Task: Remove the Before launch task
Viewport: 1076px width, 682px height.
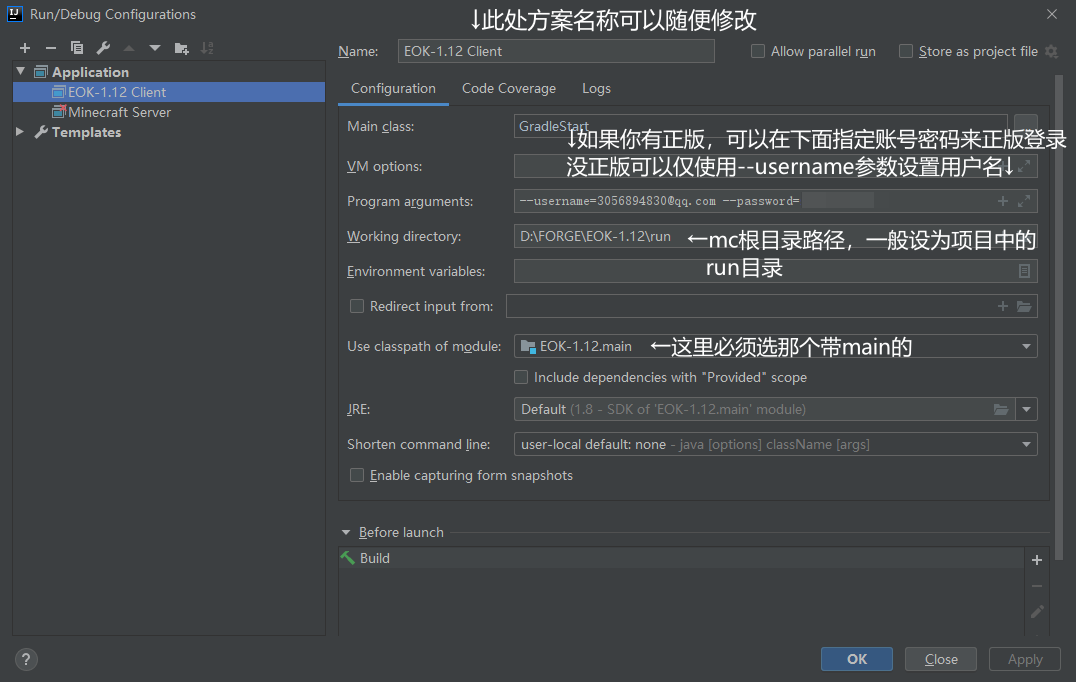Action: [x=1037, y=586]
